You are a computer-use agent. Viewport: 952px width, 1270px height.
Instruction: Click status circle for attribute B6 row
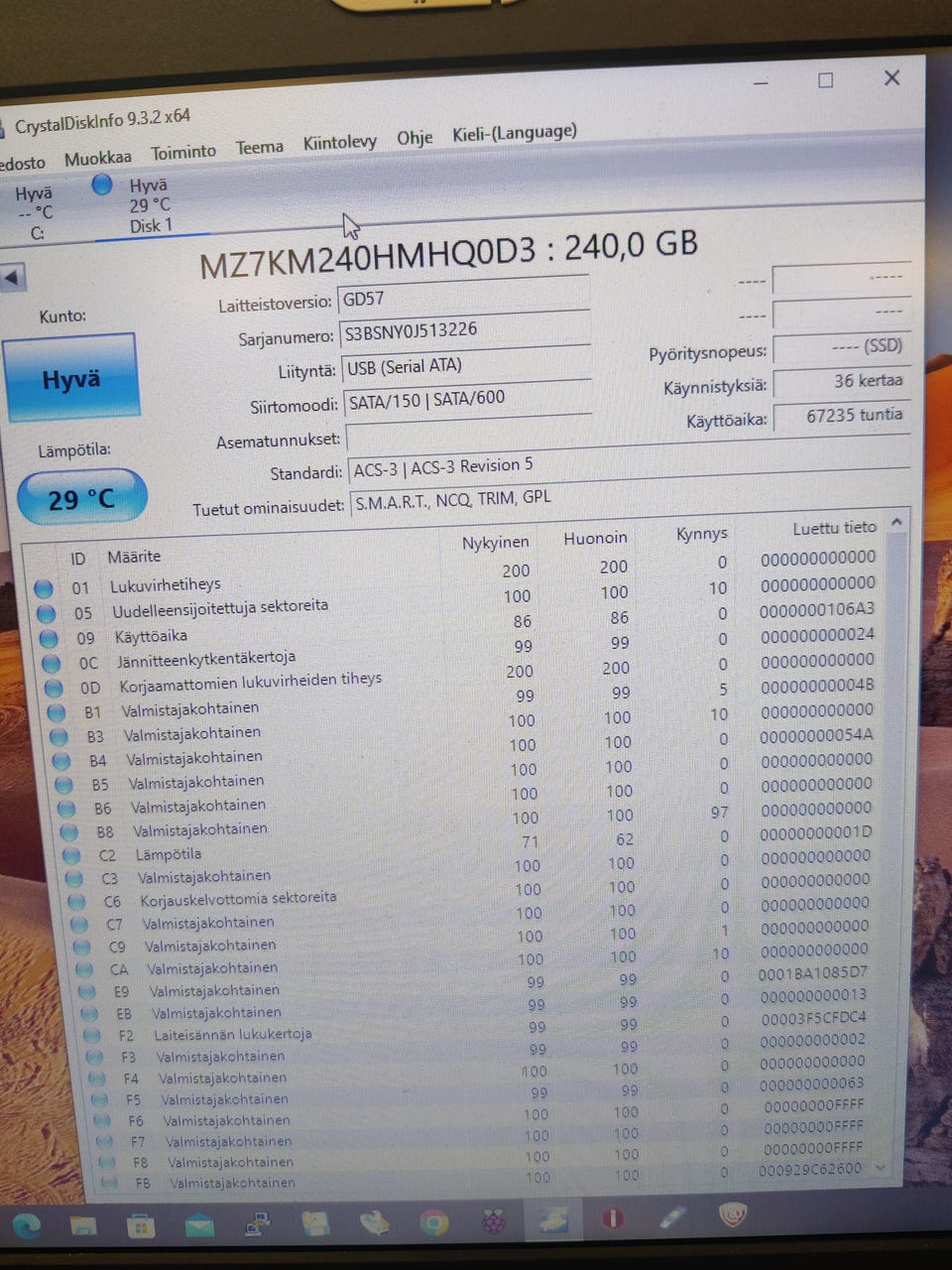tap(67, 809)
